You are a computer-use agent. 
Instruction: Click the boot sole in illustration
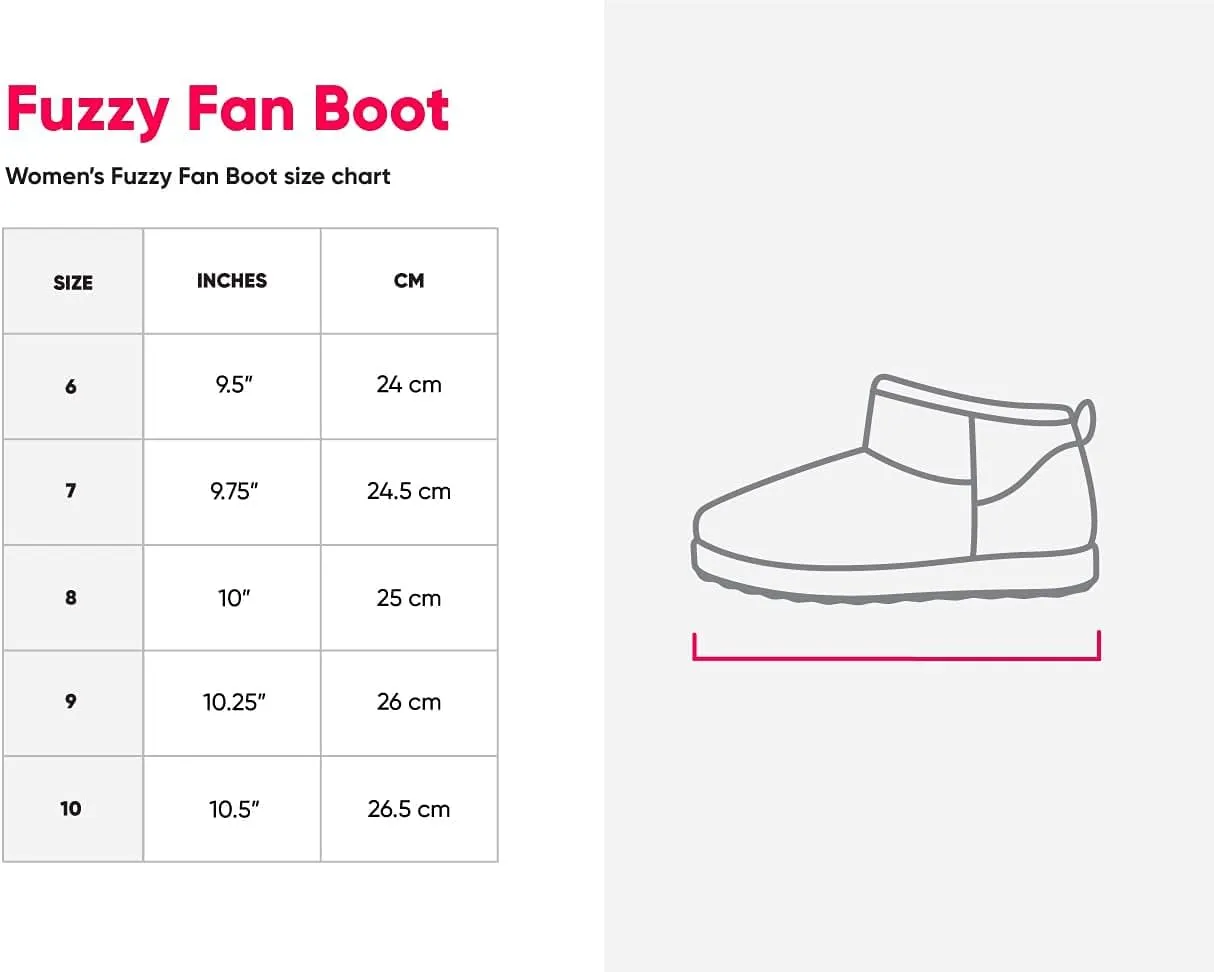pyautogui.click(x=896, y=573)
